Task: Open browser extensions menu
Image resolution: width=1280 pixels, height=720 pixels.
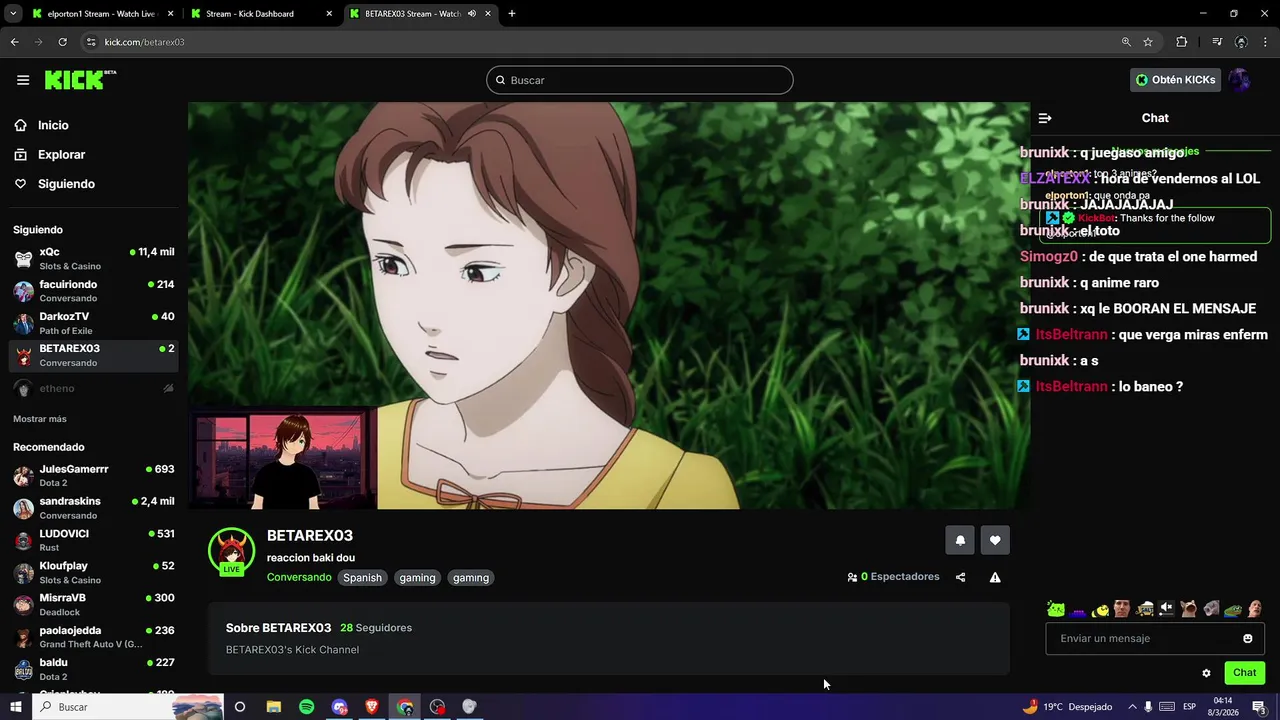Action: pos(1182,42)
